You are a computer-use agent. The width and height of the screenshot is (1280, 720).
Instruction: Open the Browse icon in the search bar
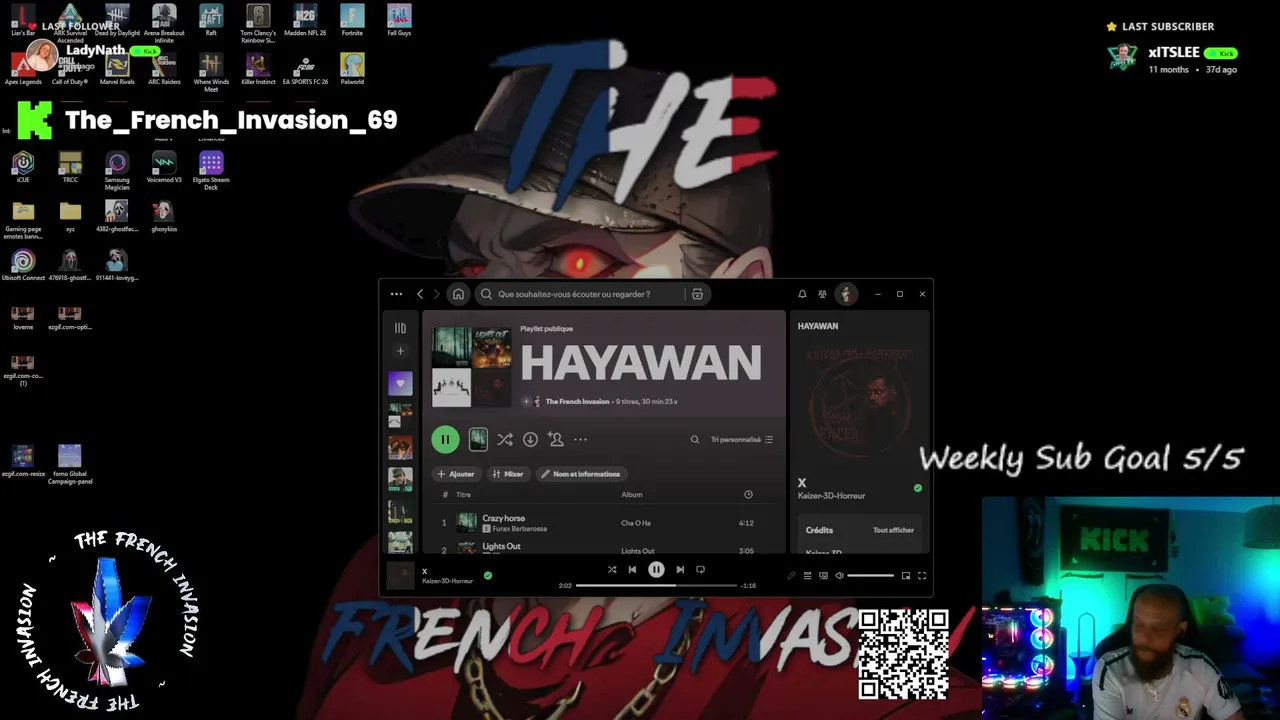697,294
